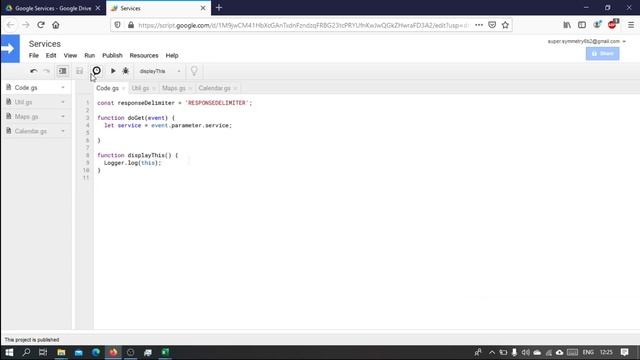Click the URL address bar
The image size is (640, 360).
click(x=303, y=25)
